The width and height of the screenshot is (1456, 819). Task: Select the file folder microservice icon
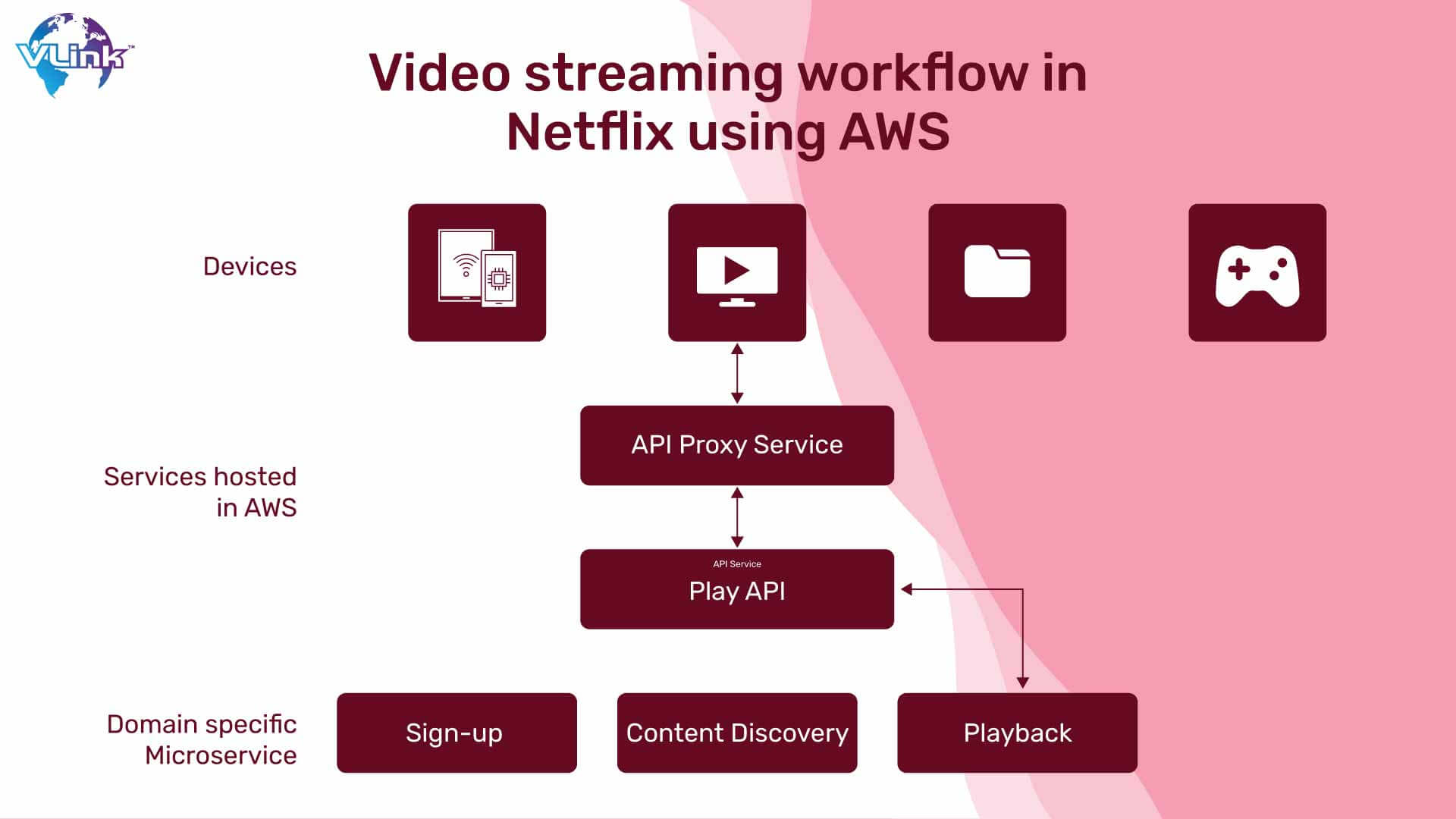[x=997, y=272]
